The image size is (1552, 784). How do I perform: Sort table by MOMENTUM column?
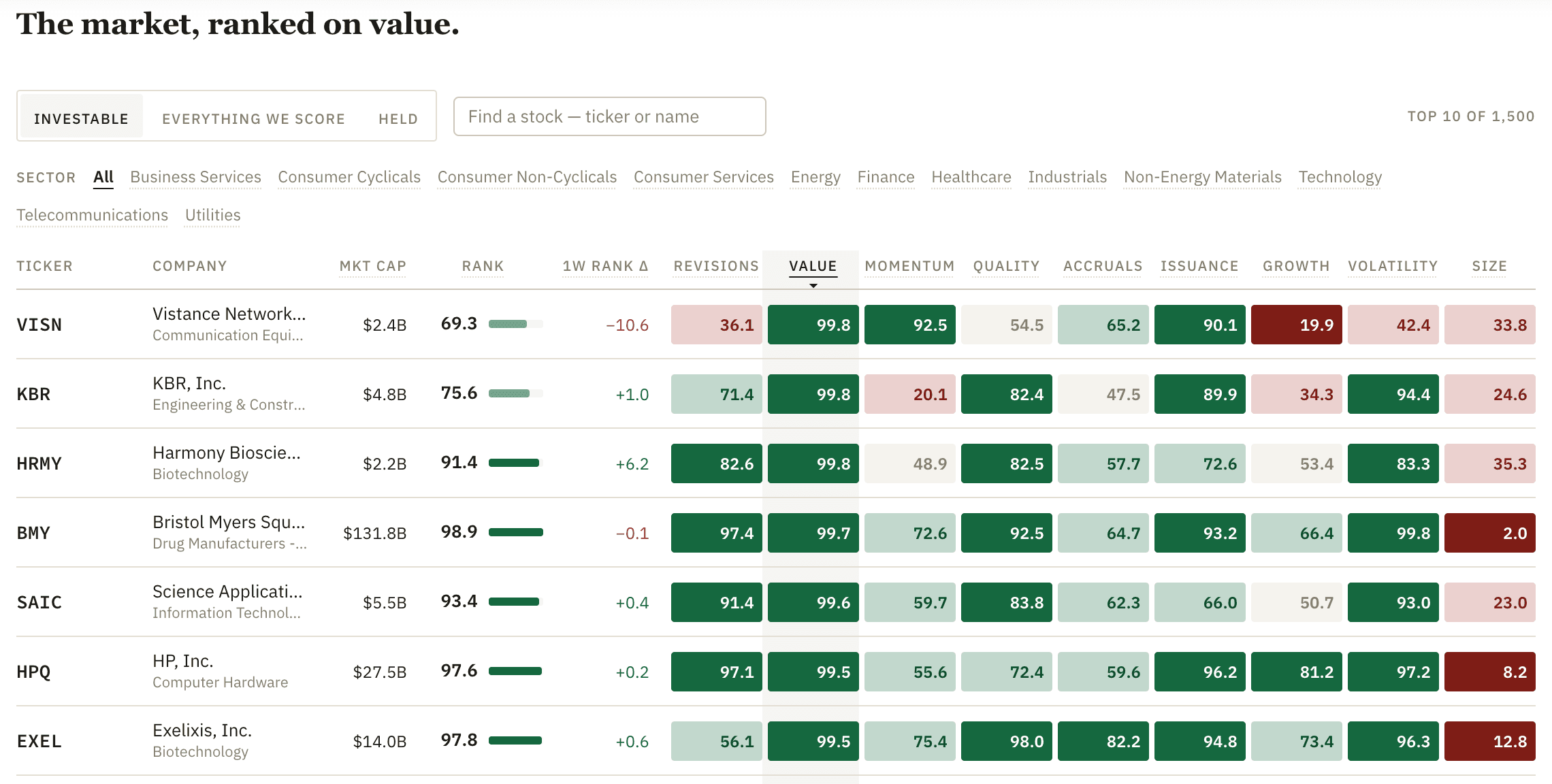[909, 266]
